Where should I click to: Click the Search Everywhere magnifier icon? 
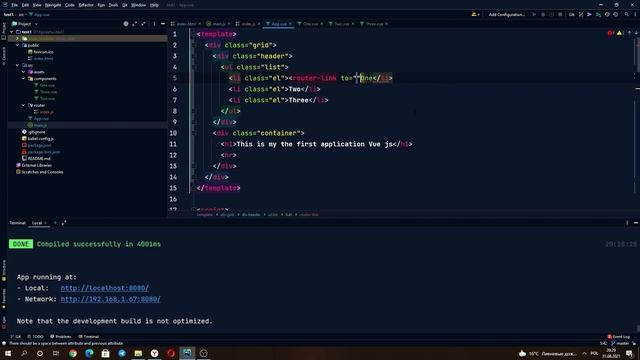point(627,14)
